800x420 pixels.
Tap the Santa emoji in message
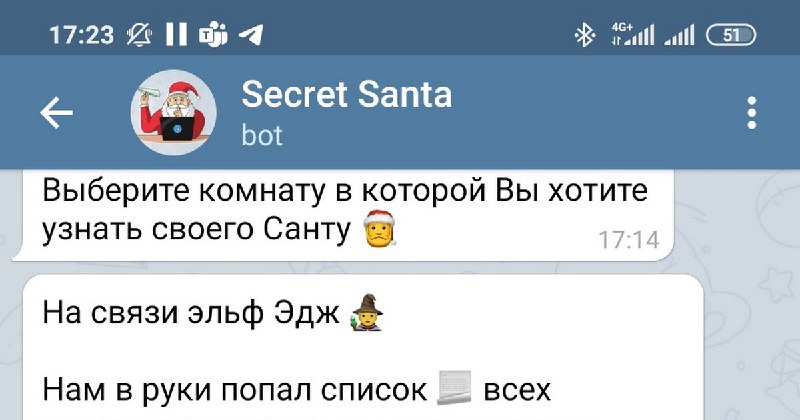379,229
